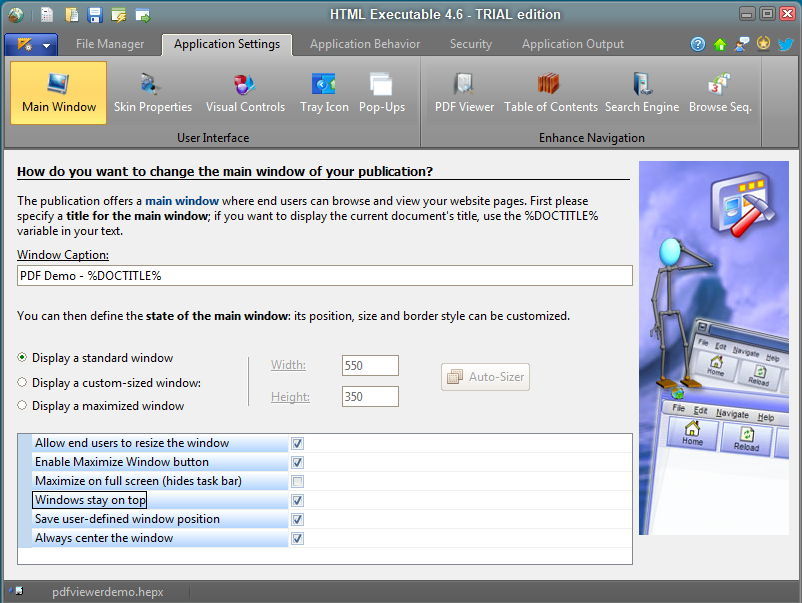The width and height of the screenshot is (802, 603).
Task: Open Browse Seq. settings
Action: click(x=720, y=93)
